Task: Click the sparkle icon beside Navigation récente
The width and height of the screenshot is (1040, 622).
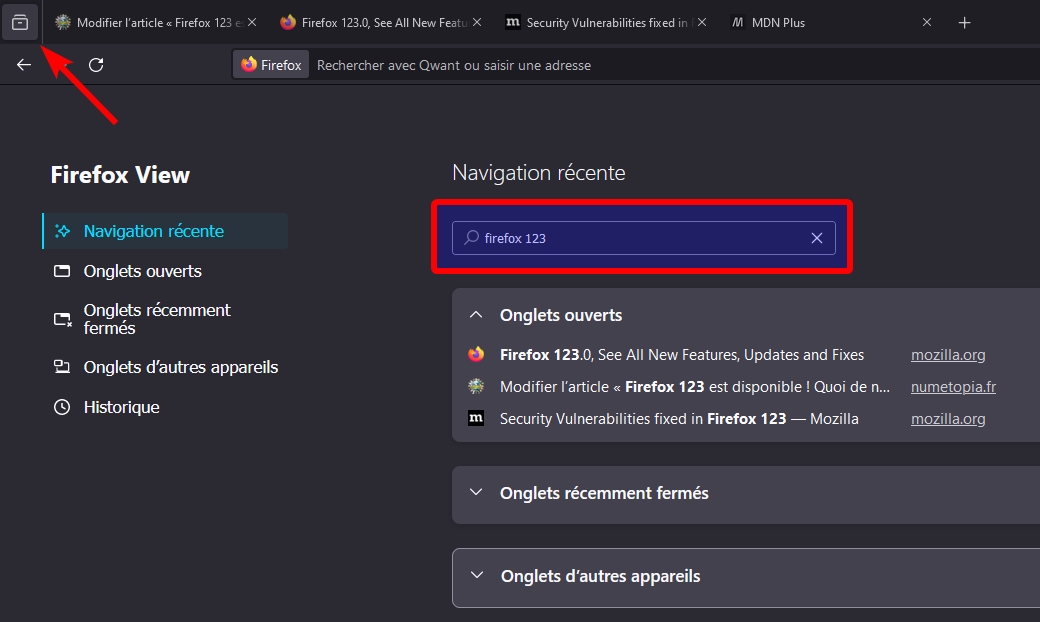Action: pos(62,231)
